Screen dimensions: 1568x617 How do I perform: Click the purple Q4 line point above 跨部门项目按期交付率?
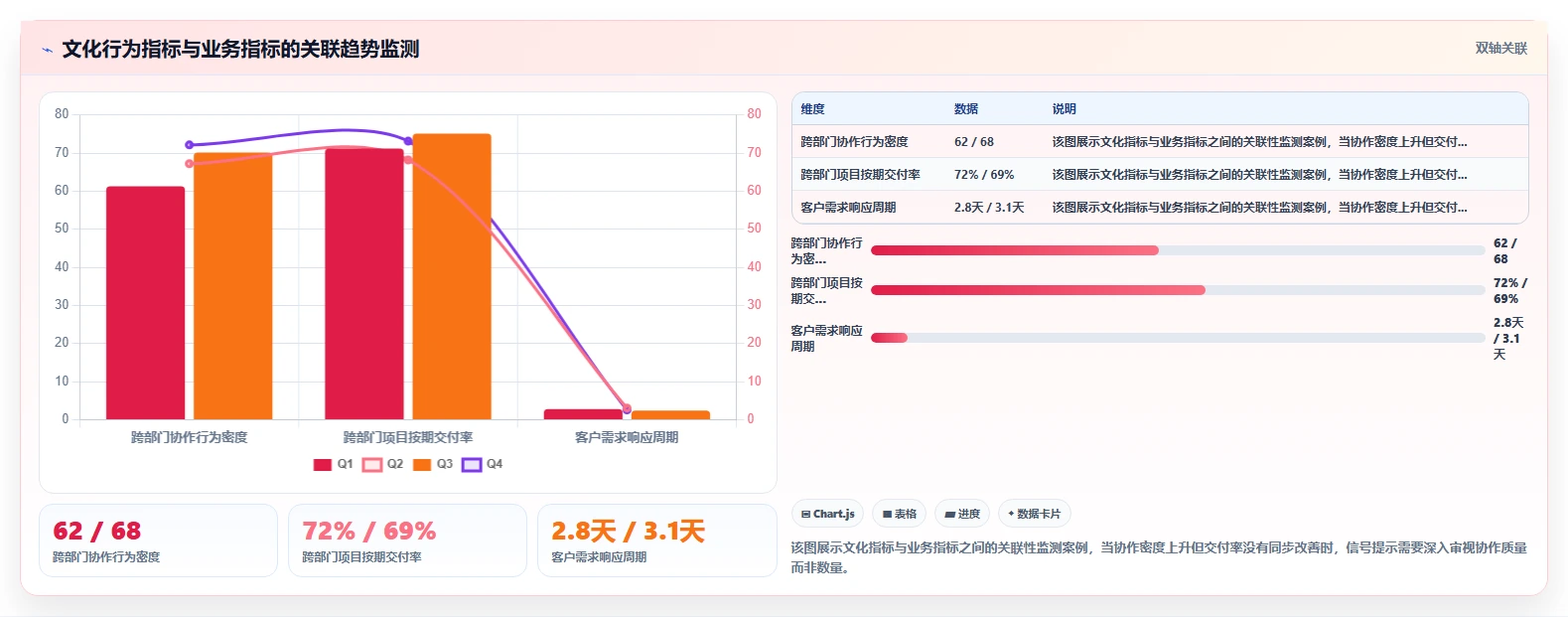408,141
